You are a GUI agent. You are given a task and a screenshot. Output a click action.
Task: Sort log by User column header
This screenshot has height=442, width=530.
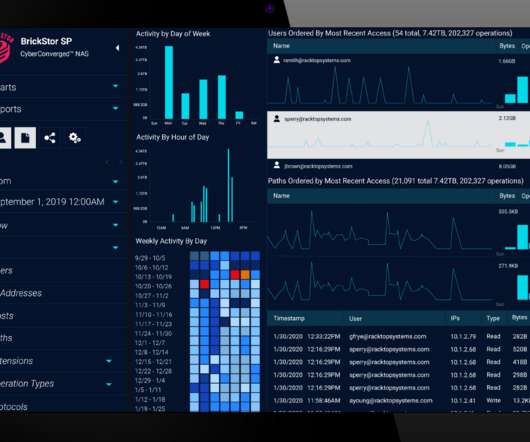tap(355, 318)
